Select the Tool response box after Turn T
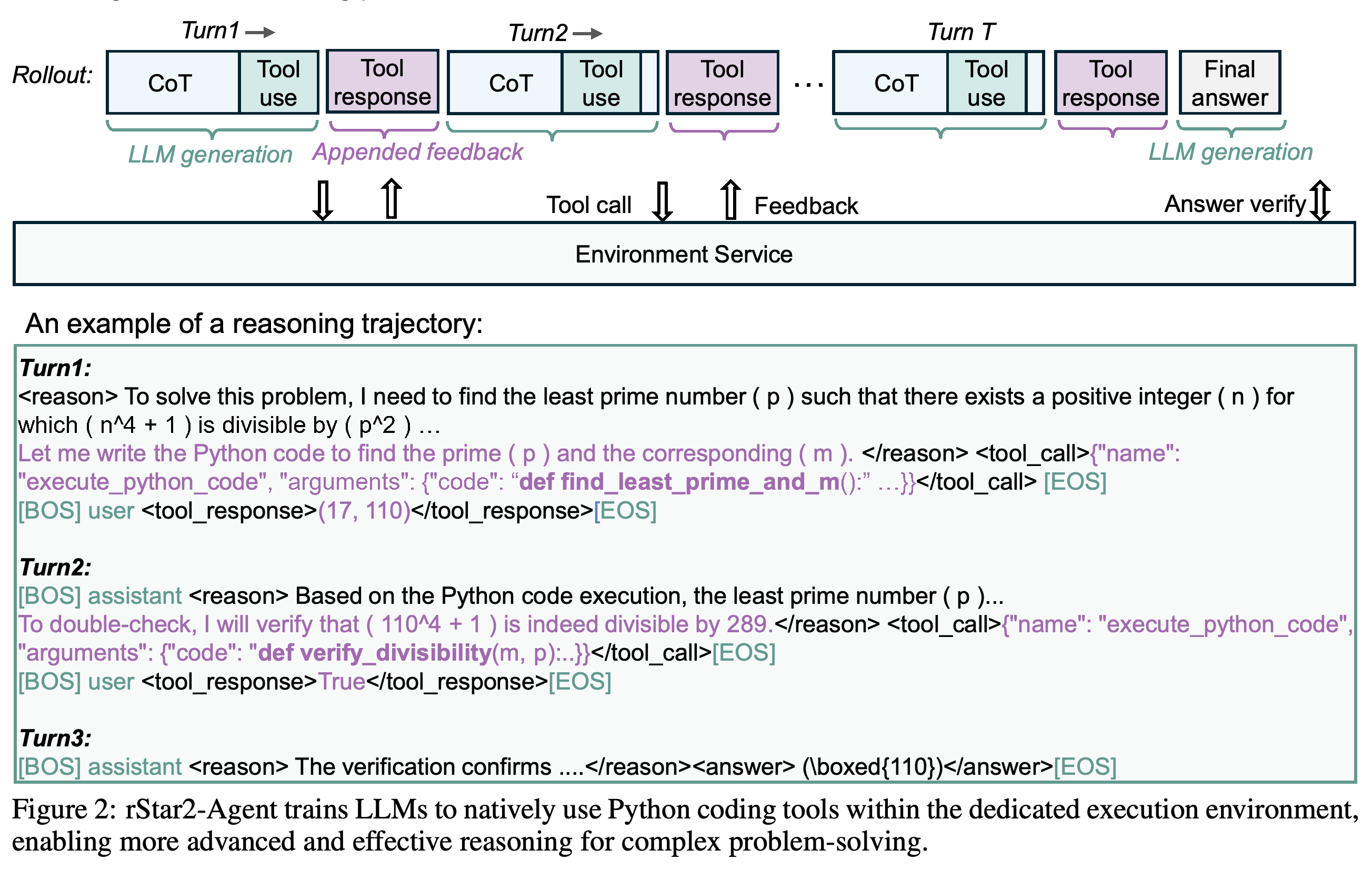The height and width of the screenshot is (870, 1372). click(x=1110, y=83)
